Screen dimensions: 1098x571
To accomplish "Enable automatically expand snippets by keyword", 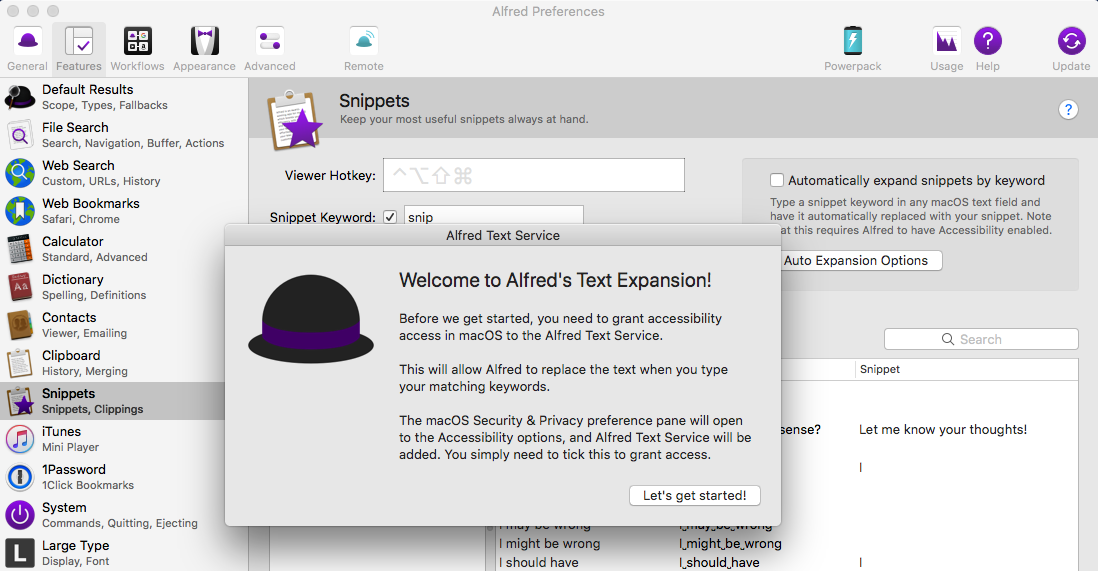I will pyautogui.click(x=777, y=180).
